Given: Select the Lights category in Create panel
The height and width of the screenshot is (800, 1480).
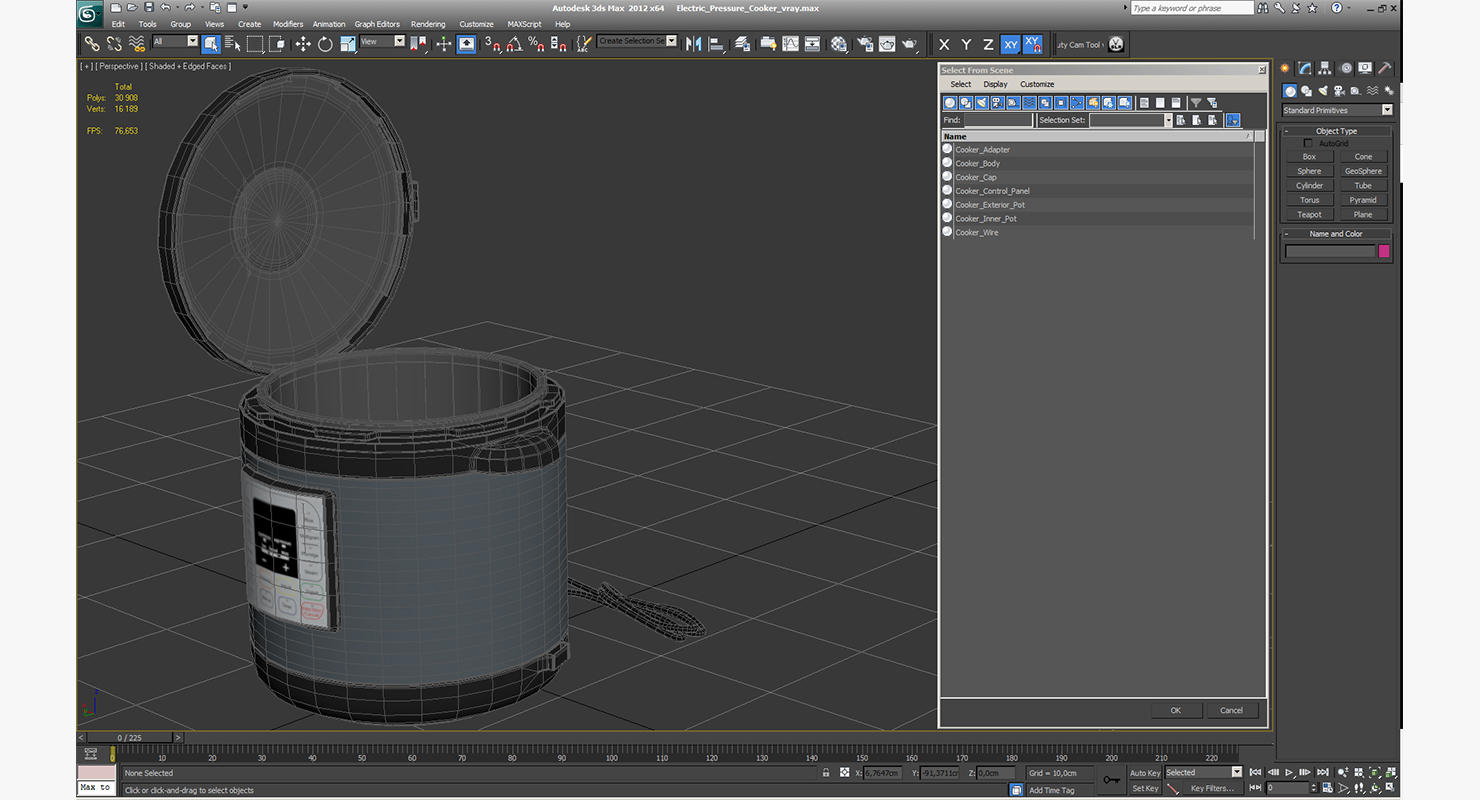Looking at the screenshot, I should tap(1323, 91).
